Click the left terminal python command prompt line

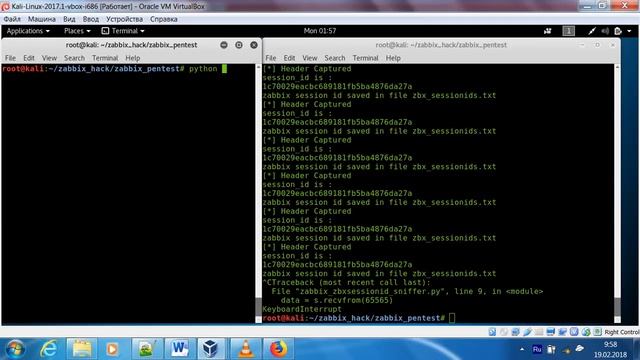click(x=114, y=69)
